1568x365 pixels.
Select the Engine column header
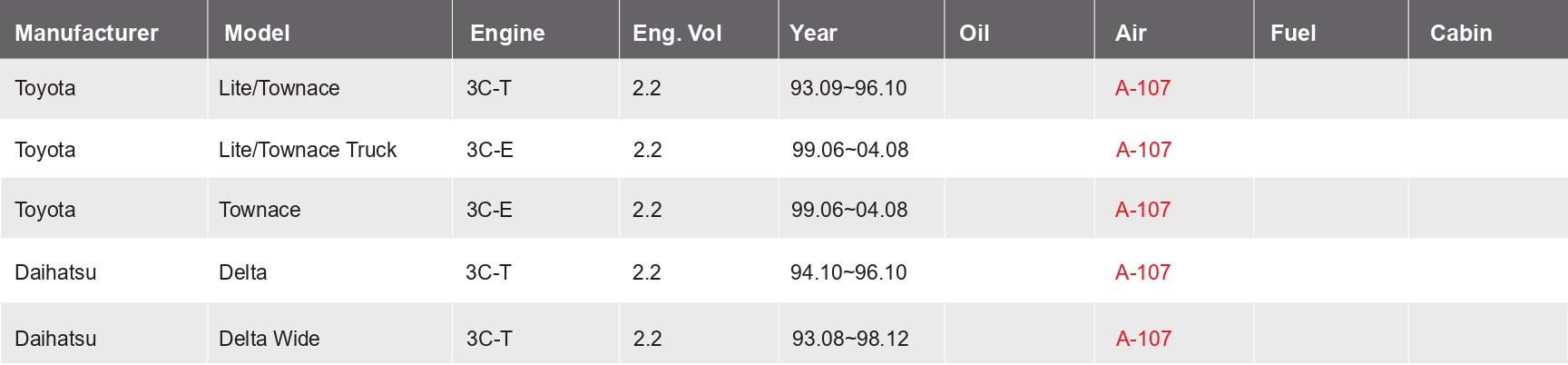(507, 34)
